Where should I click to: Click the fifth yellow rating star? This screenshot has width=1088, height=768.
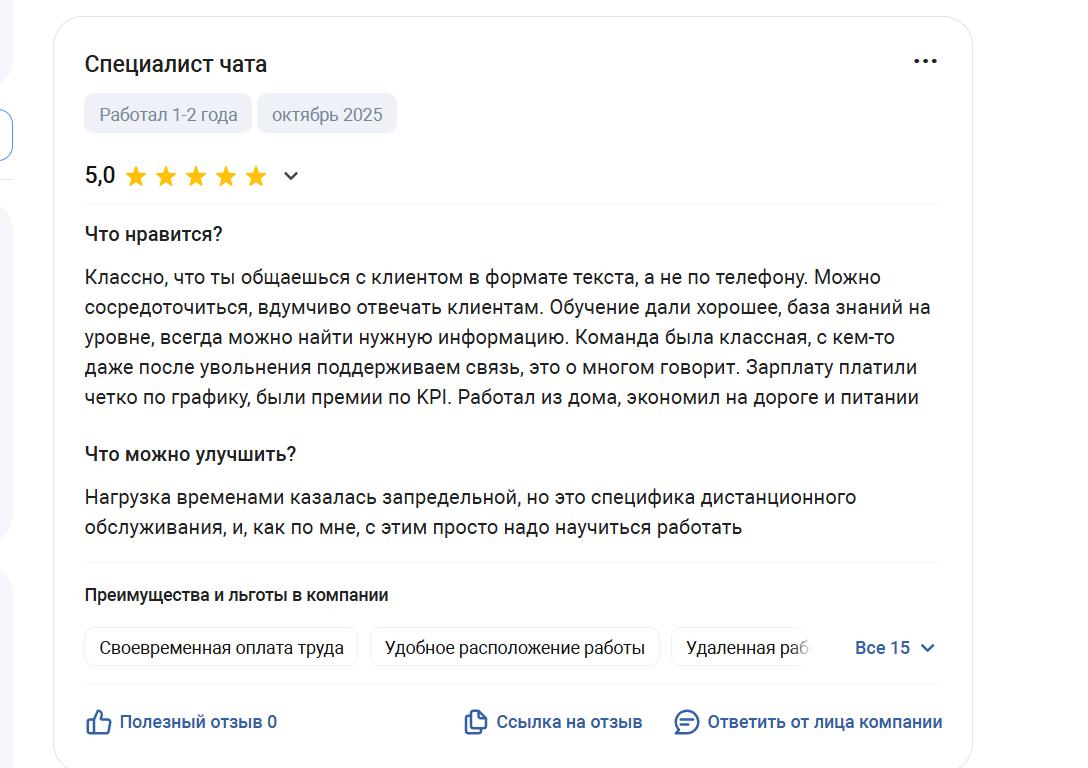[256, 177]
